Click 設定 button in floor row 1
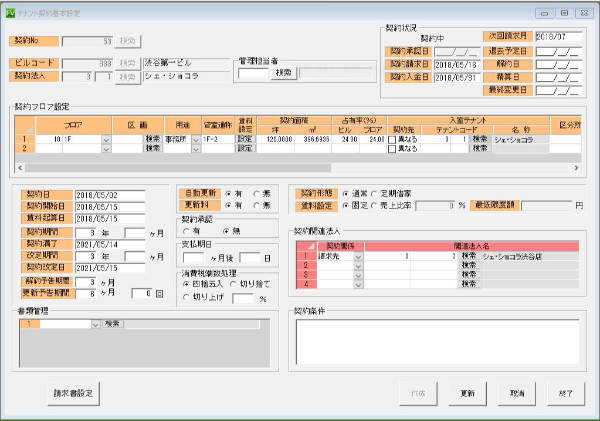This screenshot has height=421, width=600. (x=245, y=139)
